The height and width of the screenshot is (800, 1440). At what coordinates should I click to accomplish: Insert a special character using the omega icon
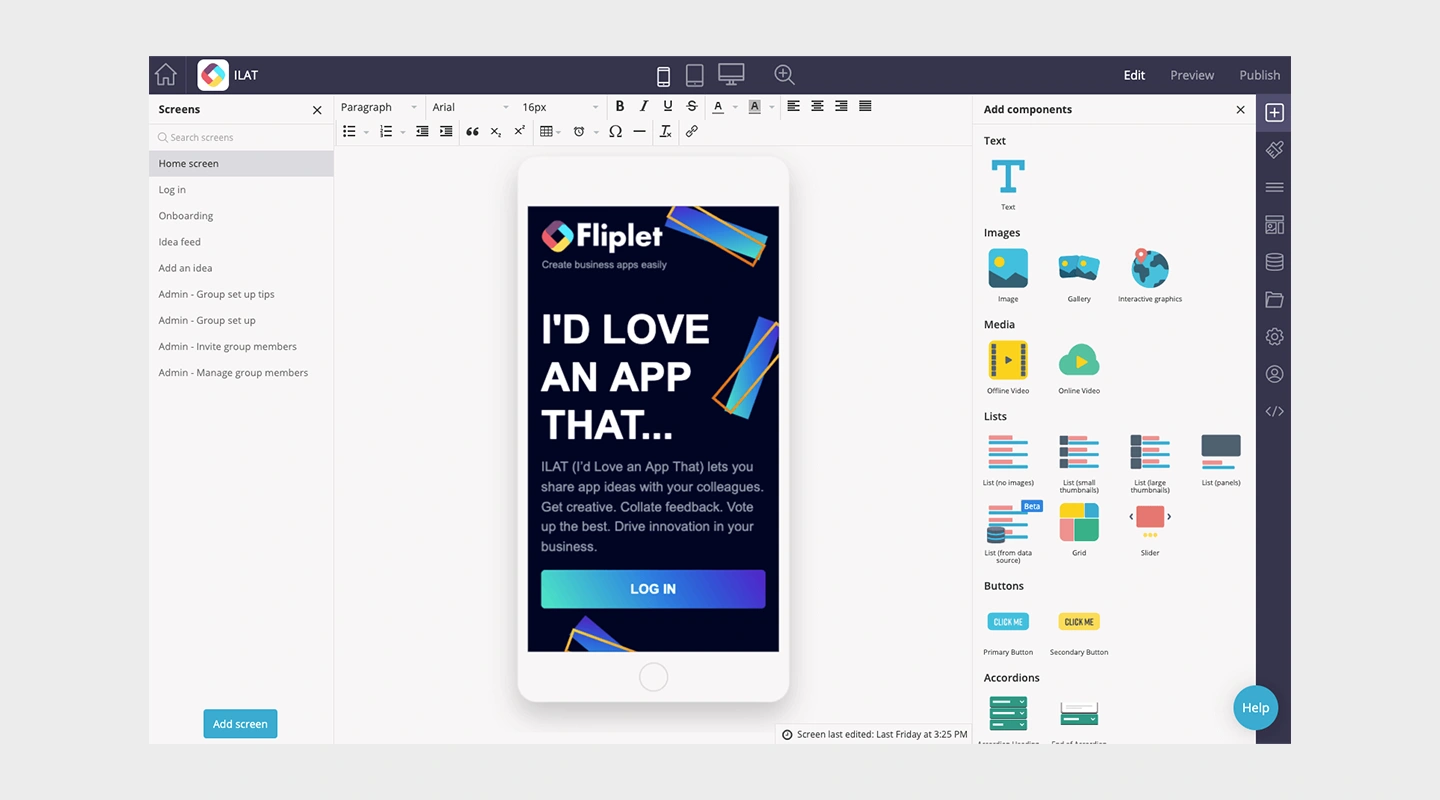615,131
